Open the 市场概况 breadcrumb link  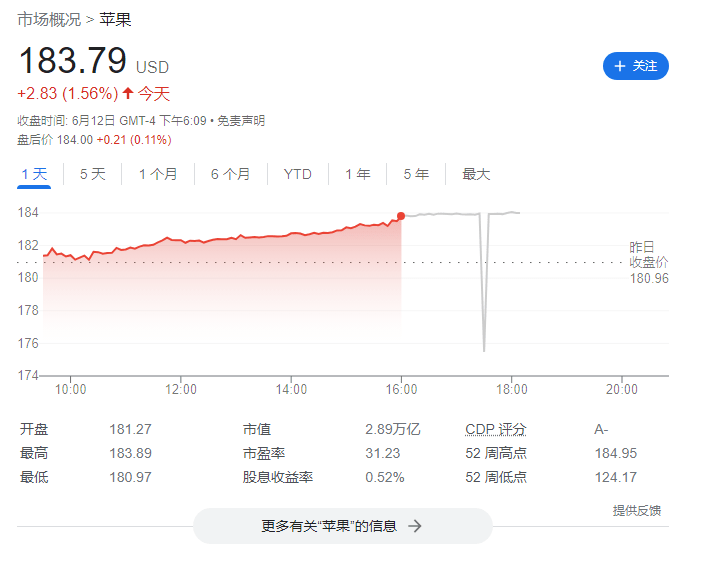click(x=49, y=19)
